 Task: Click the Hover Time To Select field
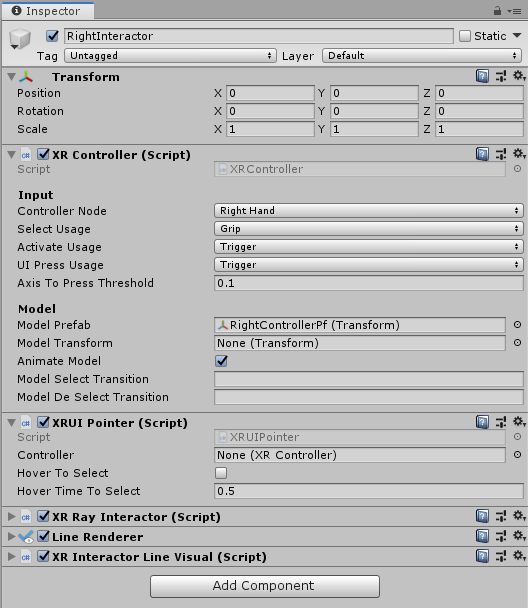click(369, 491)
